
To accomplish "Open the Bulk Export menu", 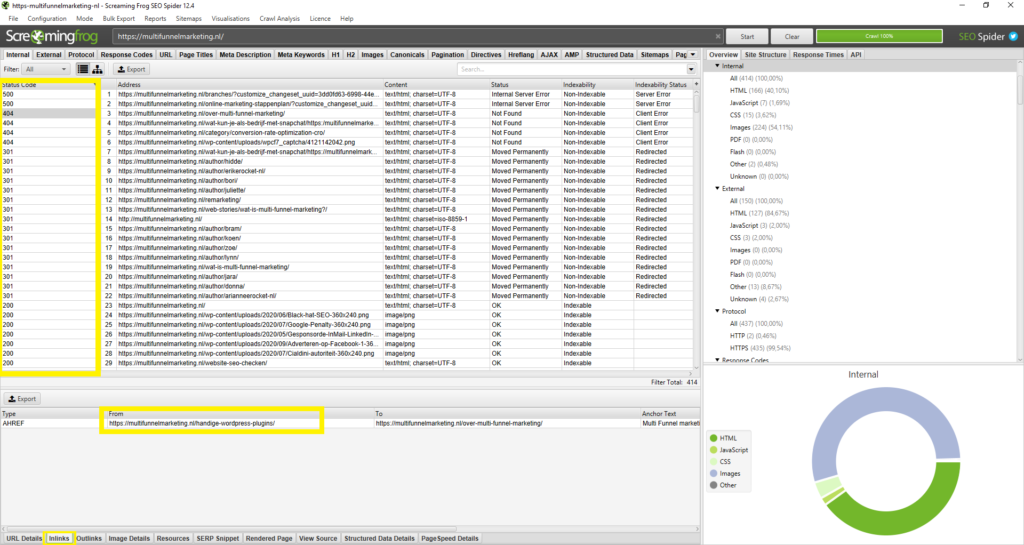I will [x=119, y=19].
